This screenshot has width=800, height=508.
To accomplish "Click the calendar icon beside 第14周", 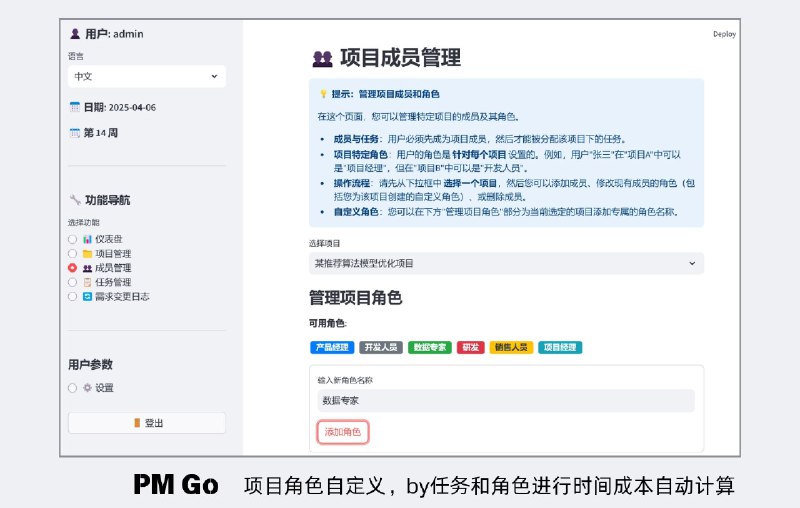I will [x=74, y=133].
